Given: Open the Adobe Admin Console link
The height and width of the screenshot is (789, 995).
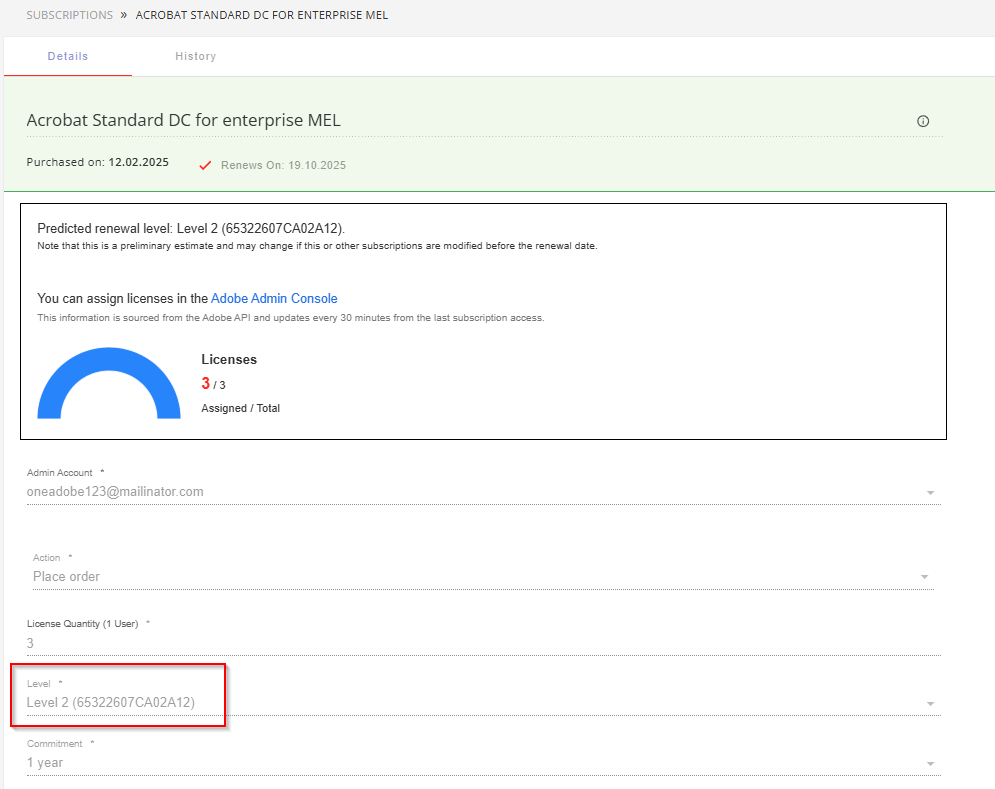Looking at the screenshot, I should pos(274,298).
